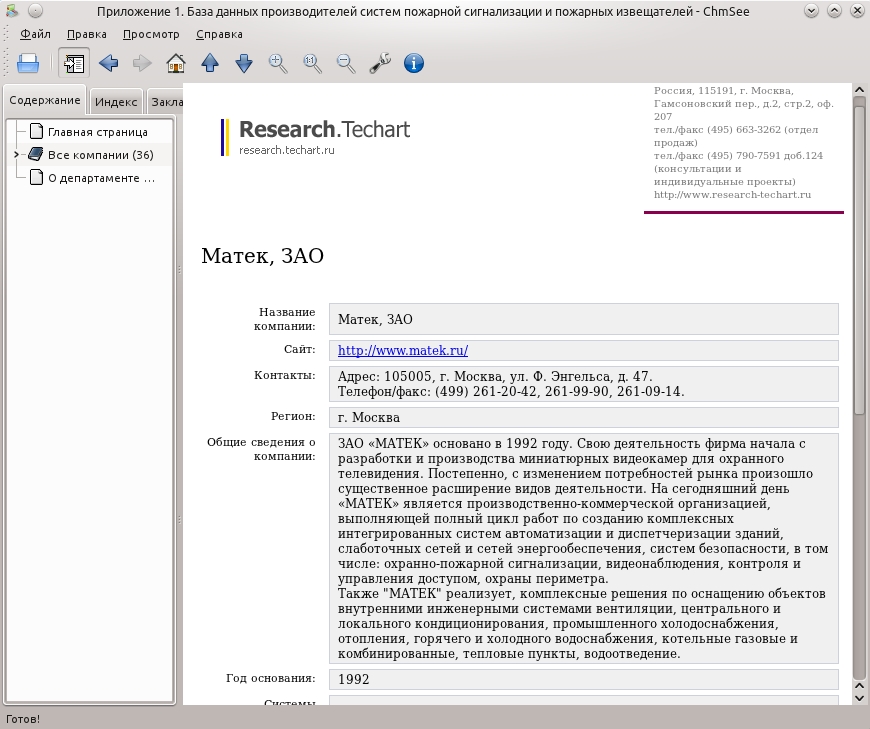This screenshot has height=729, width=870.
Task: Click the http://www.research-techart.ru header text
Action: tap(732, 195)
